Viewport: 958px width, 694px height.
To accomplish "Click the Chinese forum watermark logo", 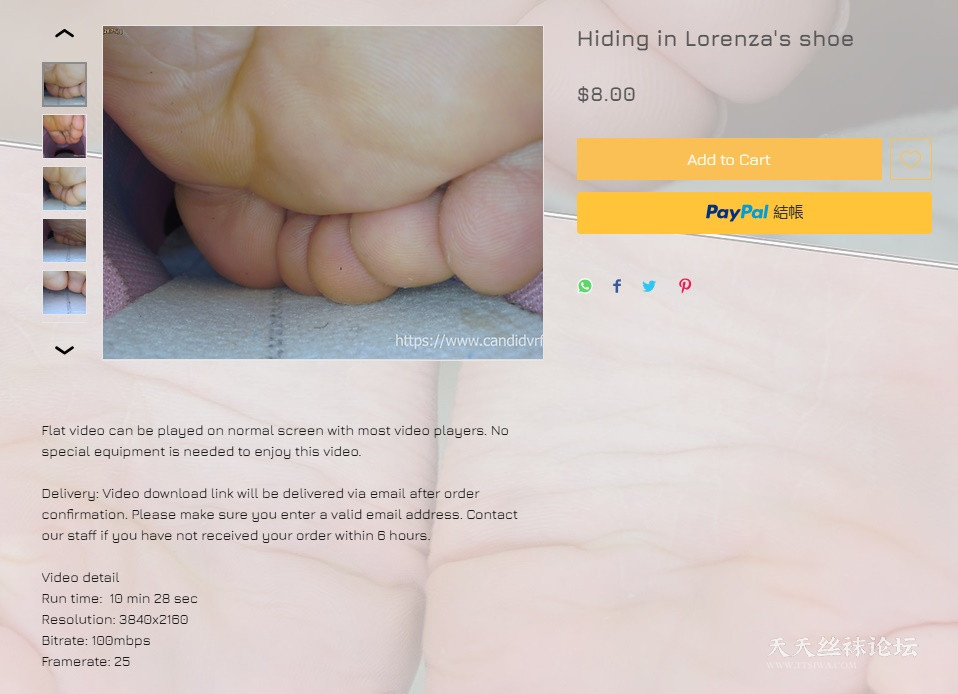I will [843, 652].
